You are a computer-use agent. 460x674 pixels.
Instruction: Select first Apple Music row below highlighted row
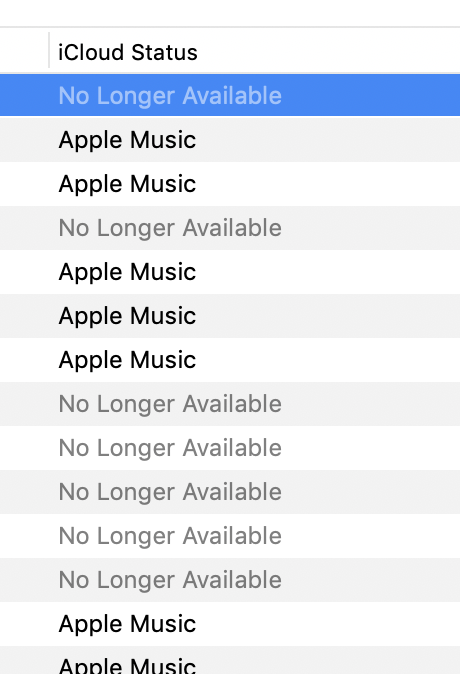(230, 140)
